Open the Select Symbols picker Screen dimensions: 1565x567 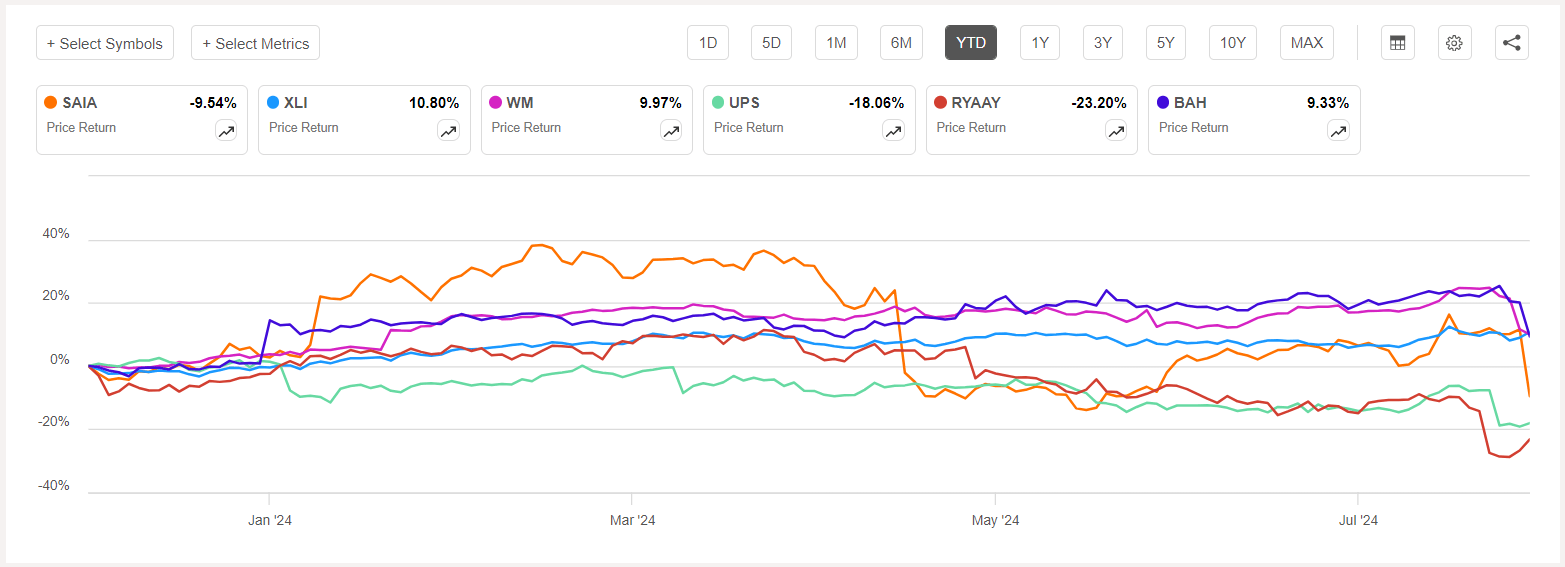105,43
